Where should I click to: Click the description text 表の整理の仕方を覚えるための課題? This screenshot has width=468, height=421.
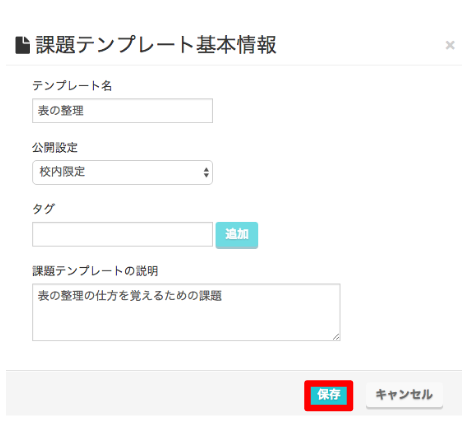pyautogui.click(x=130, y=296)
